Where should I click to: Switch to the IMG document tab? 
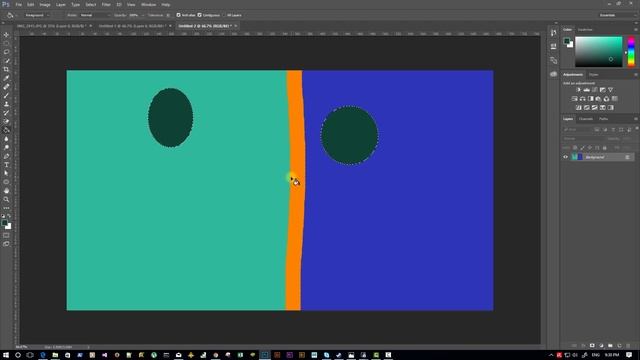(x=51, y=26)
